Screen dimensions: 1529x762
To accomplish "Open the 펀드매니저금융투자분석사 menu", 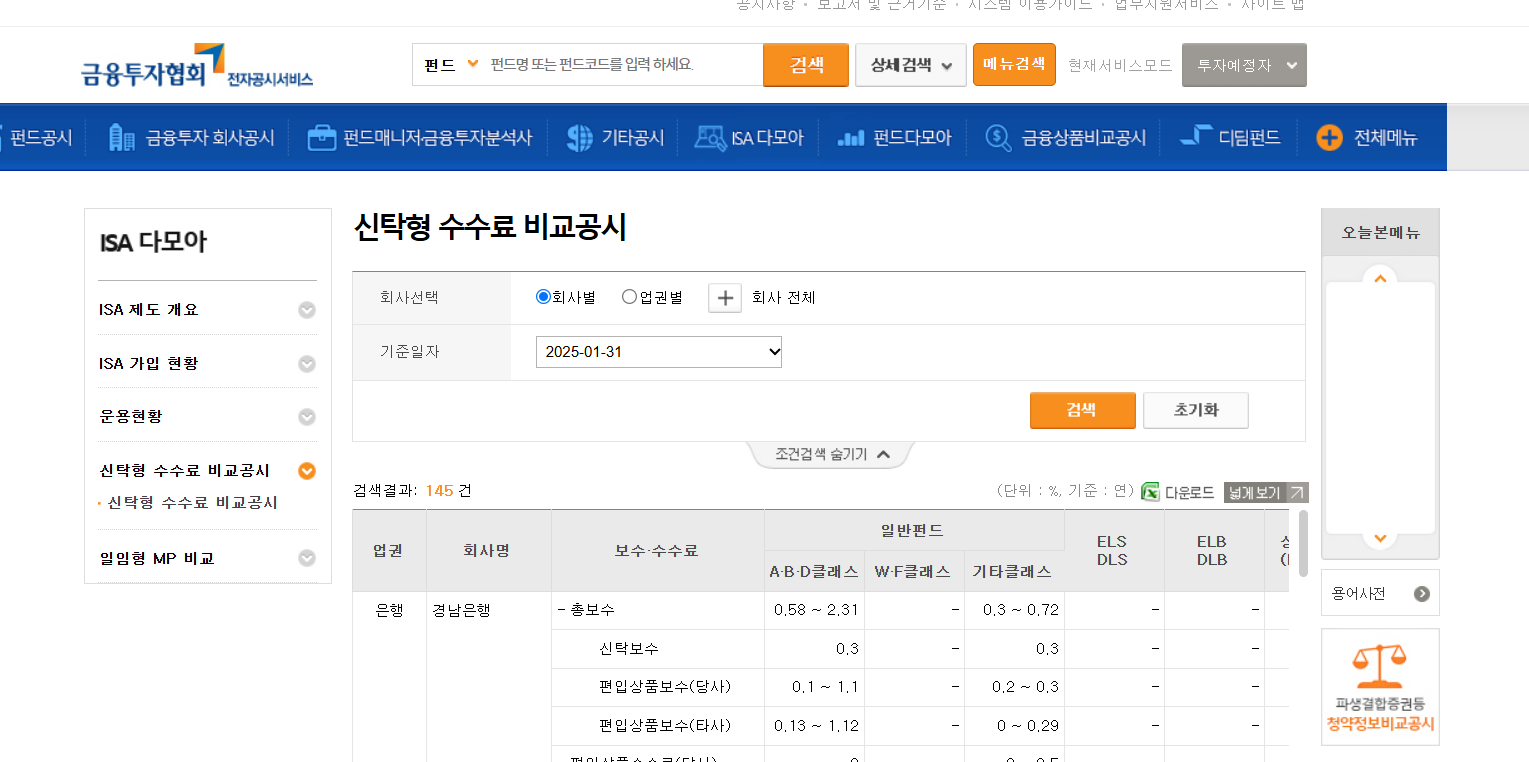I will pos(437,138).
